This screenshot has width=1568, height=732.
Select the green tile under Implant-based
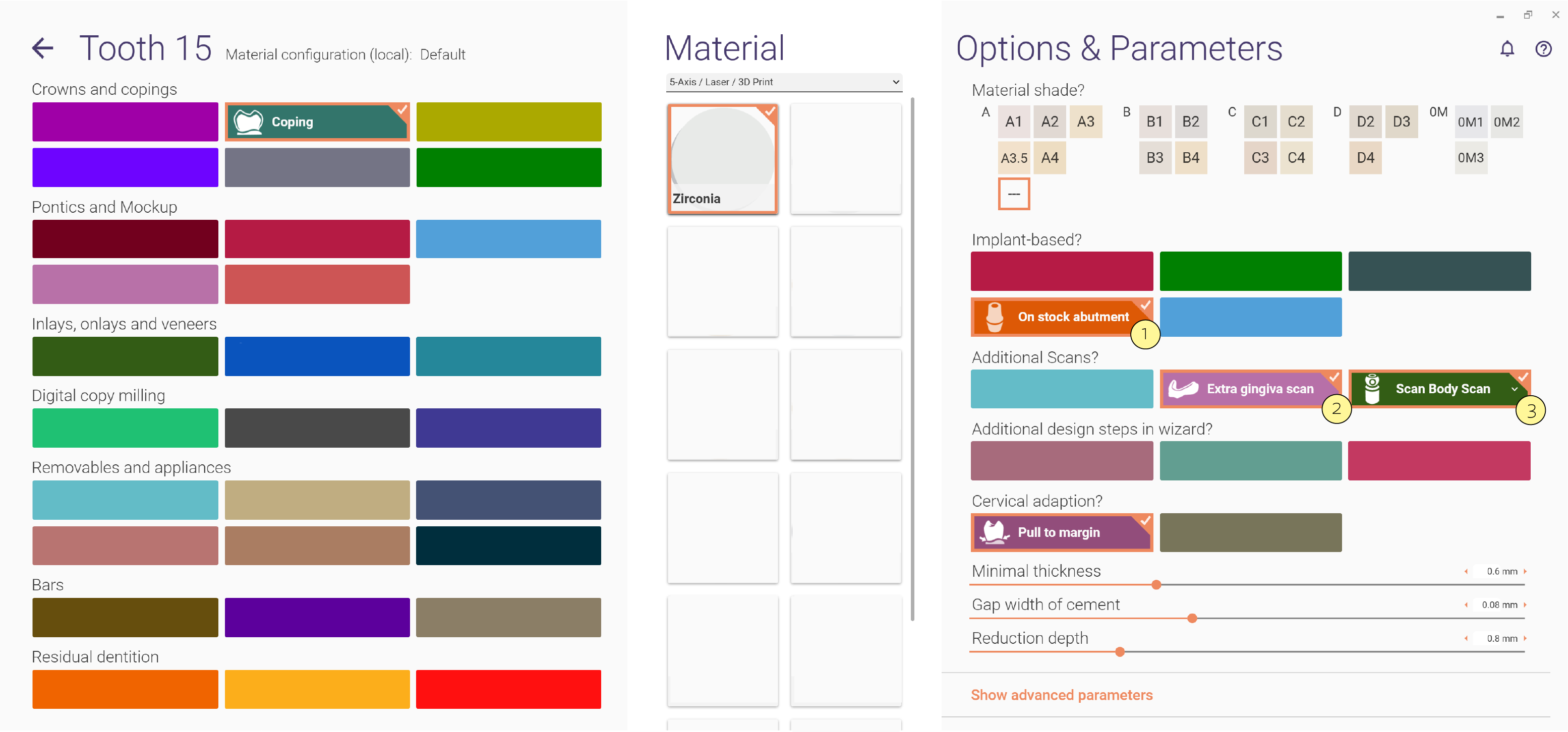point(1250,271)
